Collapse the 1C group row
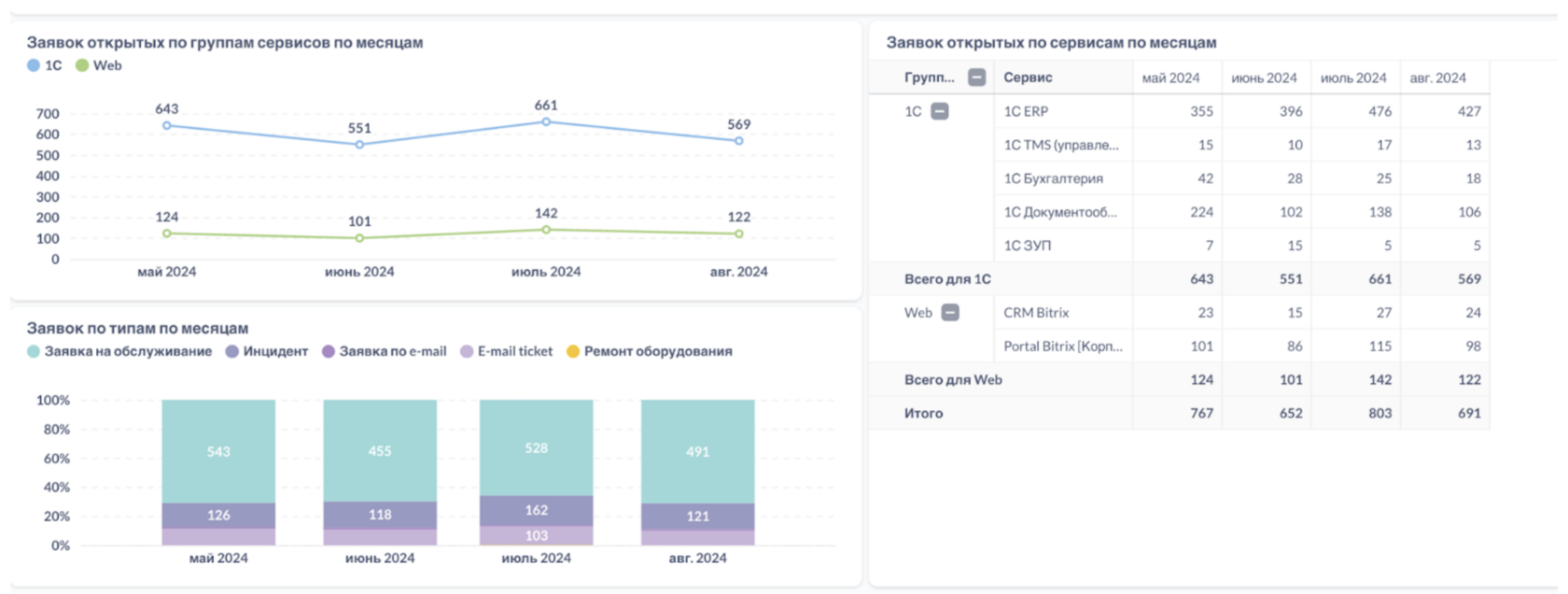Image resolution: width=1568 pixels, height=594 pixels. (940, 111)
